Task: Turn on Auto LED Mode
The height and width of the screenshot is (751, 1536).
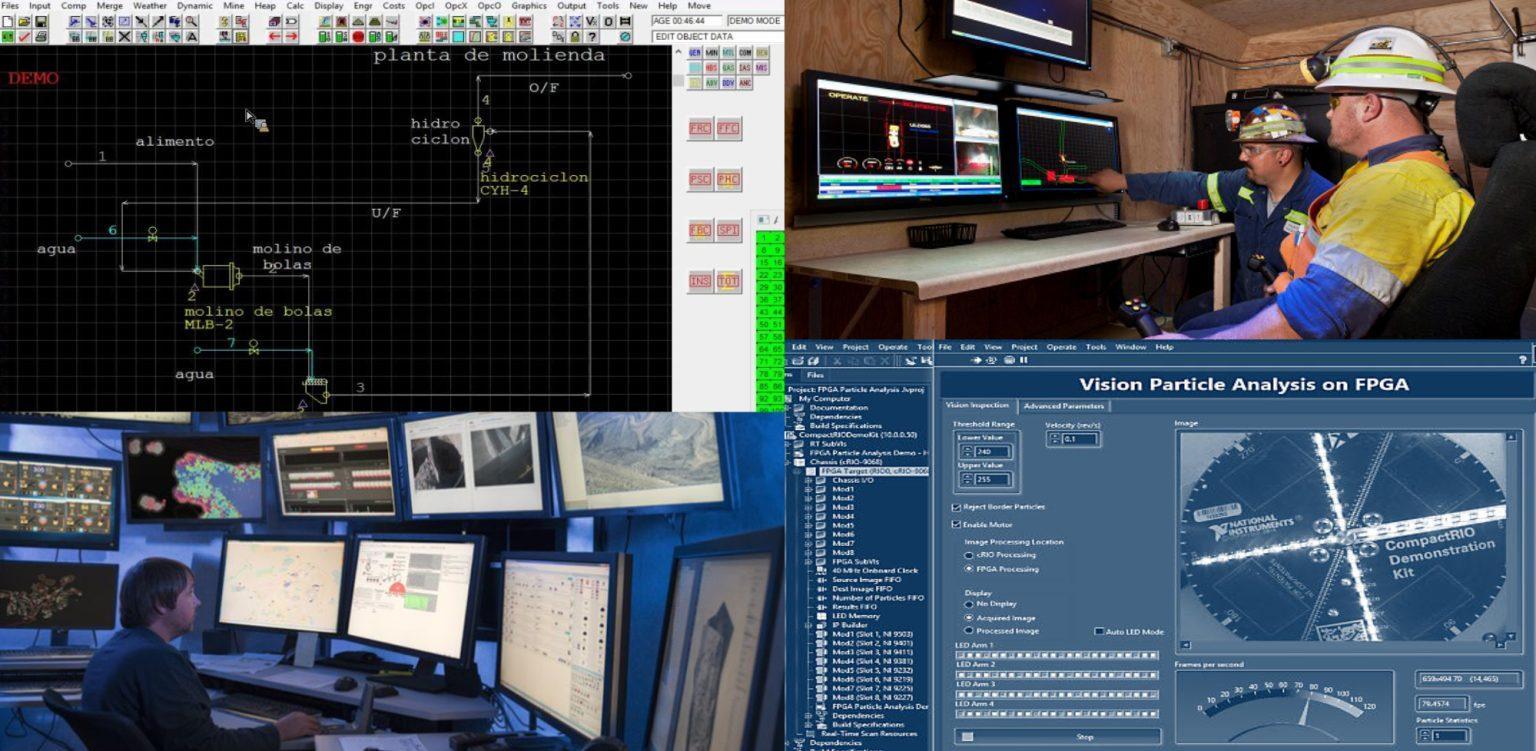Action: click(x=1099, y=631)
